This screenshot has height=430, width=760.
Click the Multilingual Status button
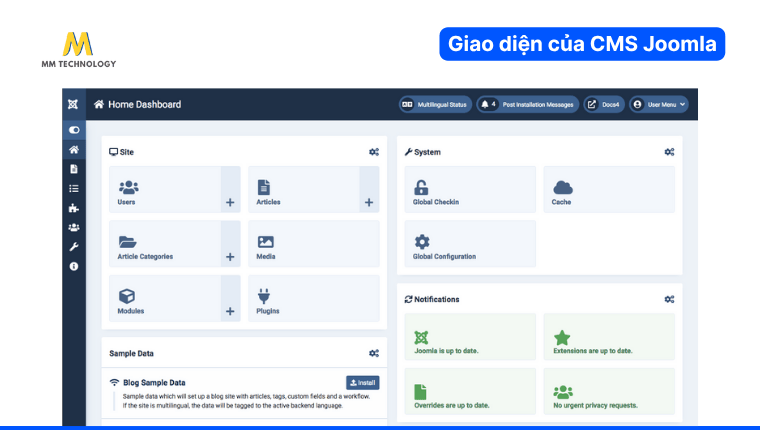[x=435, y=104]
